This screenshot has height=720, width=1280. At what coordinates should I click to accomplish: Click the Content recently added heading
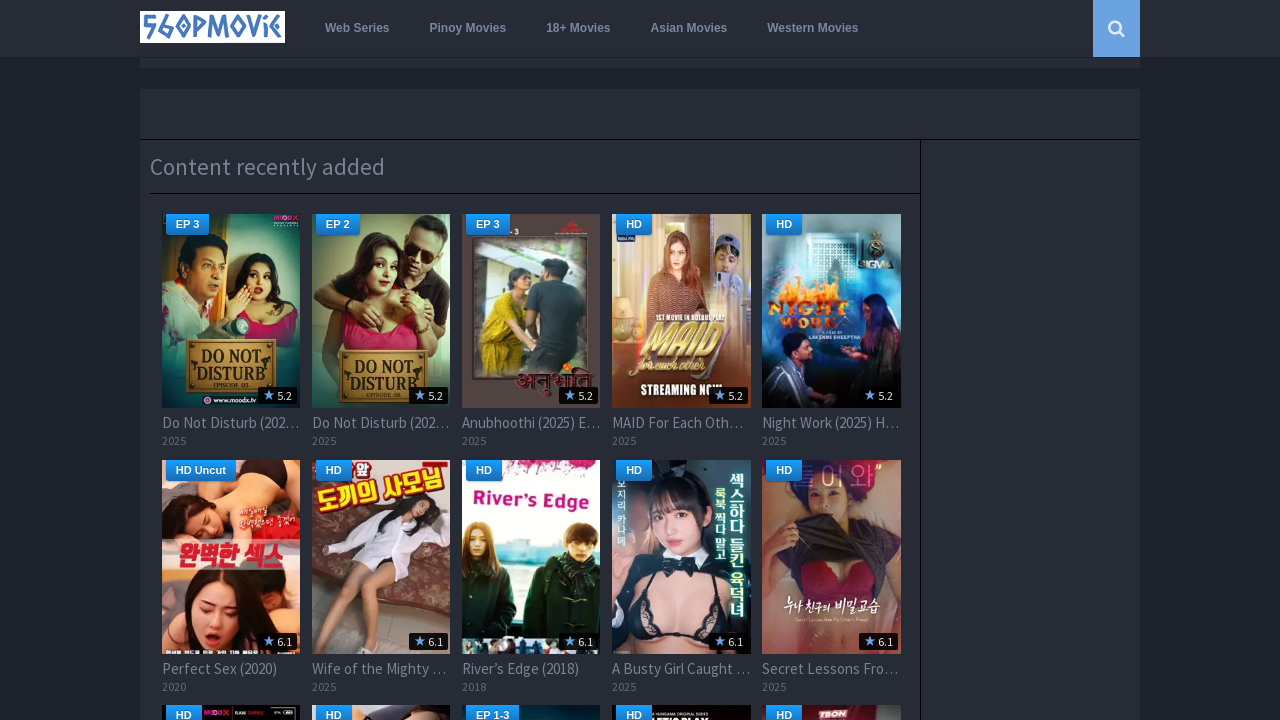click(x=267, y=167)
